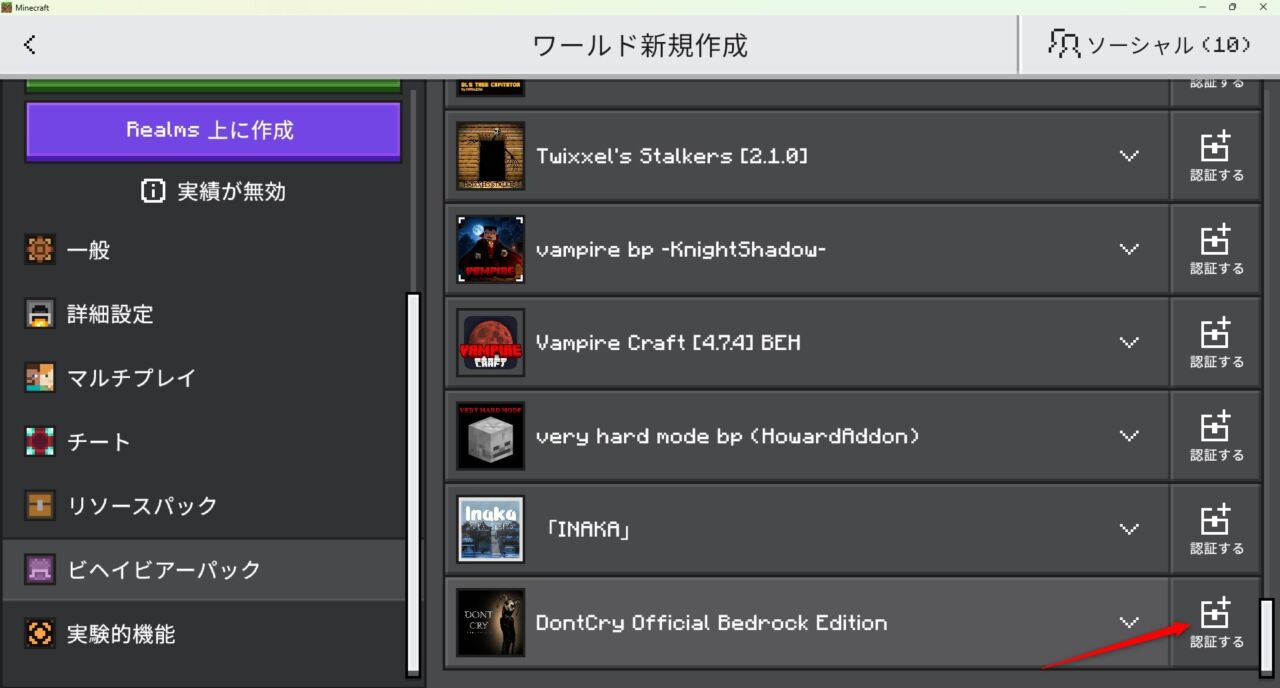The height and width of the screenshot is (688, 1280).
Task: Activate the vampire bp -KnightShadow- pack
Action: 1216,249
